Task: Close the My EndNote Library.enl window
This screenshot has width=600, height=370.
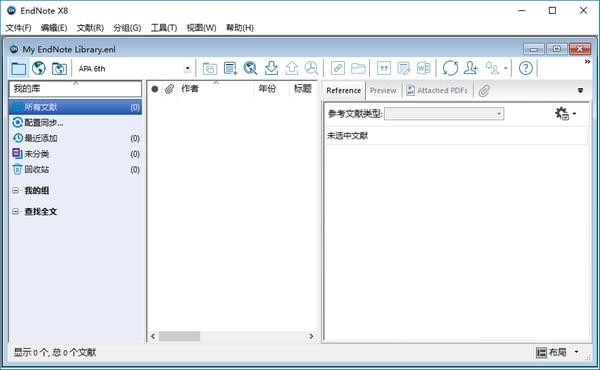Action: click(580, 49)
